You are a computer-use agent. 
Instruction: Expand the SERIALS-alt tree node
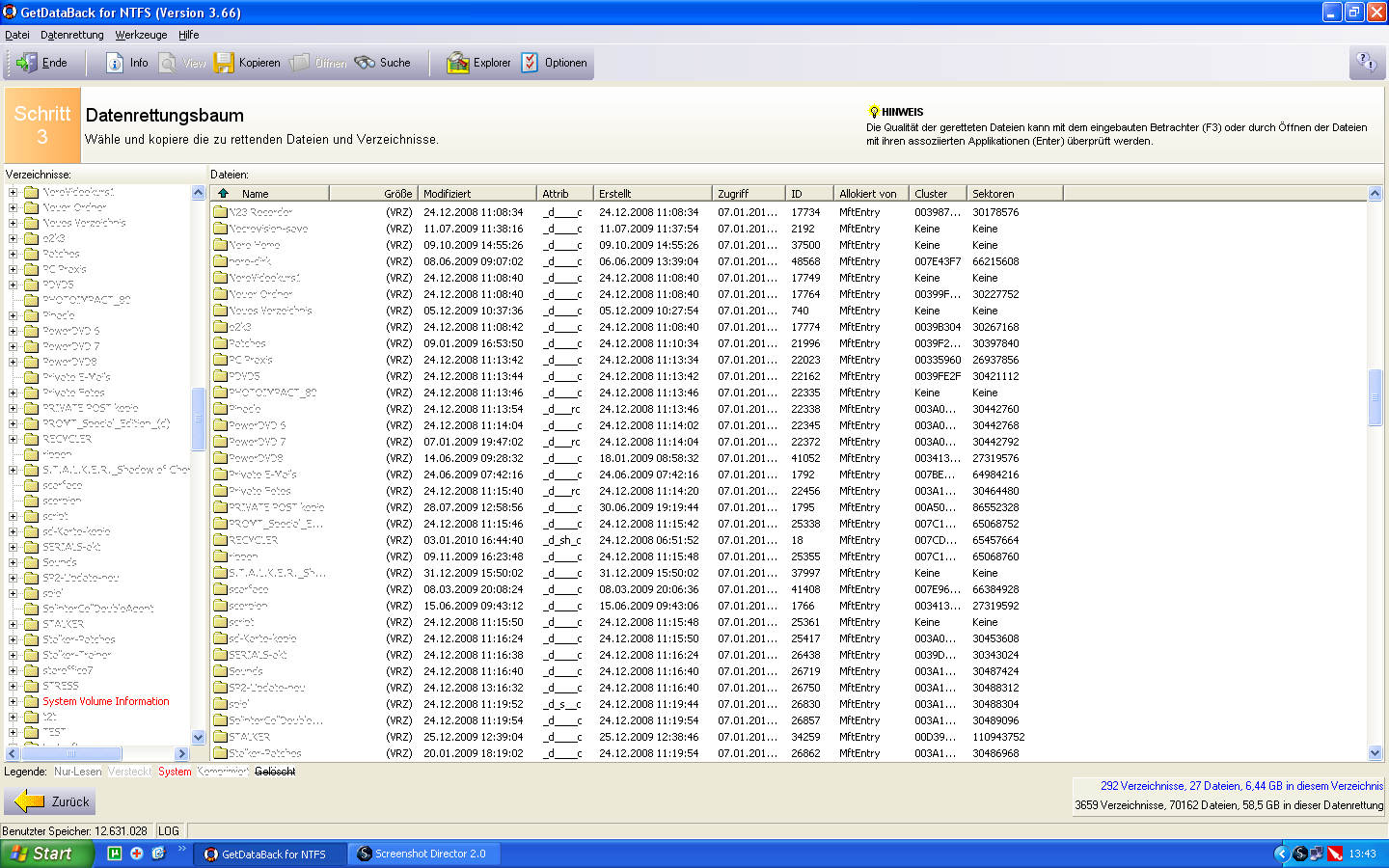click(13, 547)
